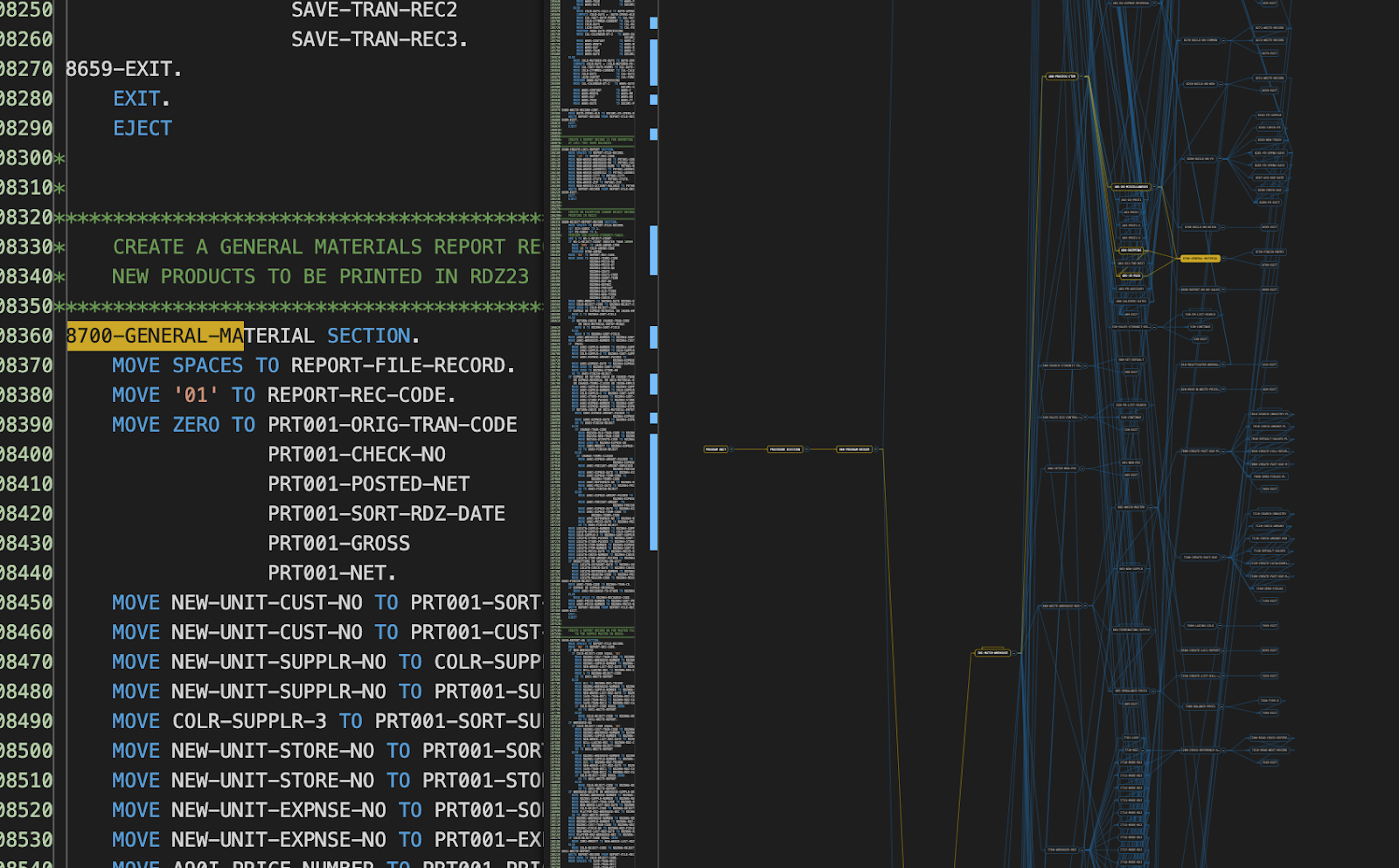
Task: Open the 7300-BALANCE-PRICE1 node
Action: (x=1200, y=706)
